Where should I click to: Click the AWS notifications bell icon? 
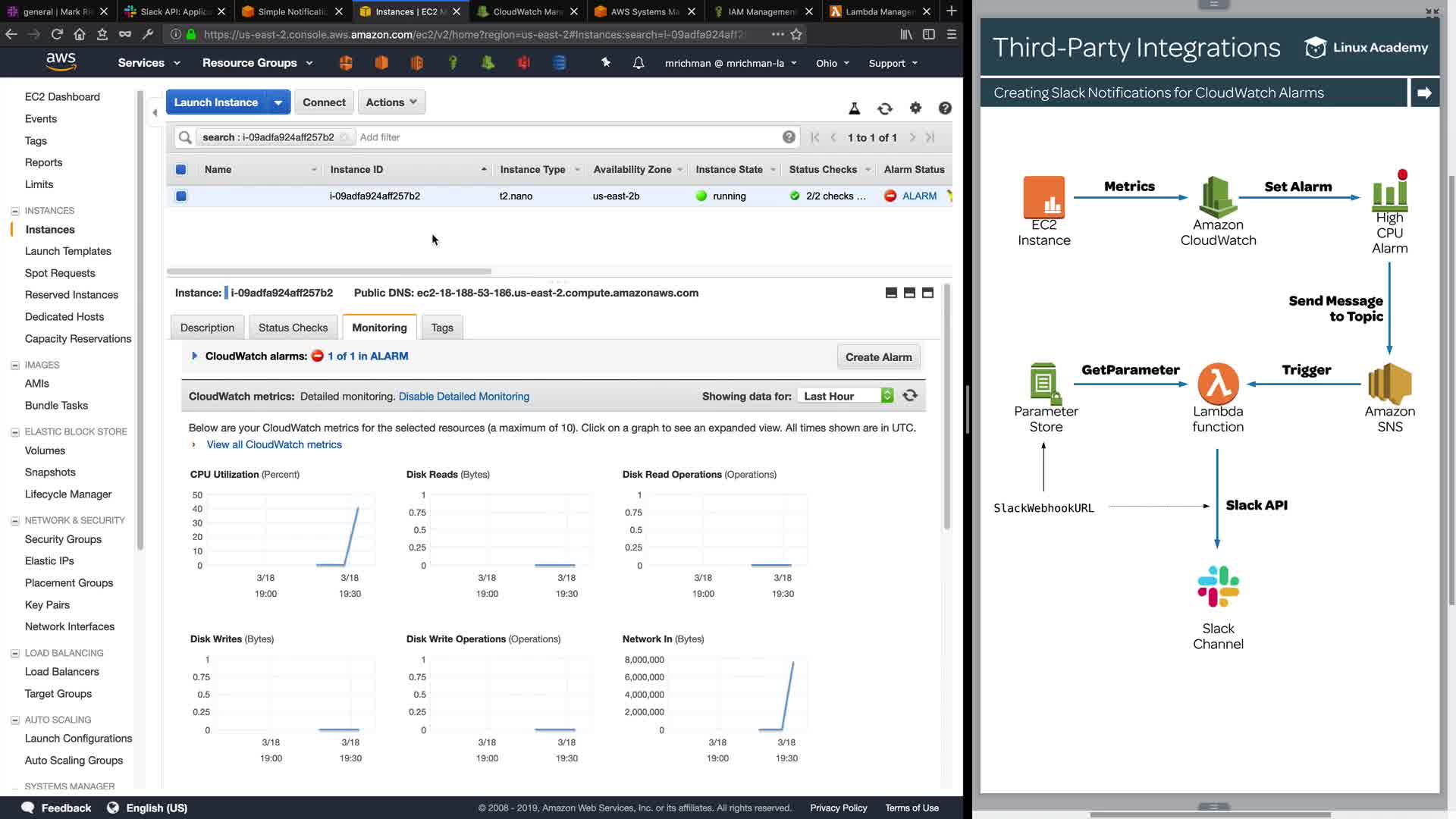pos(639,63)
